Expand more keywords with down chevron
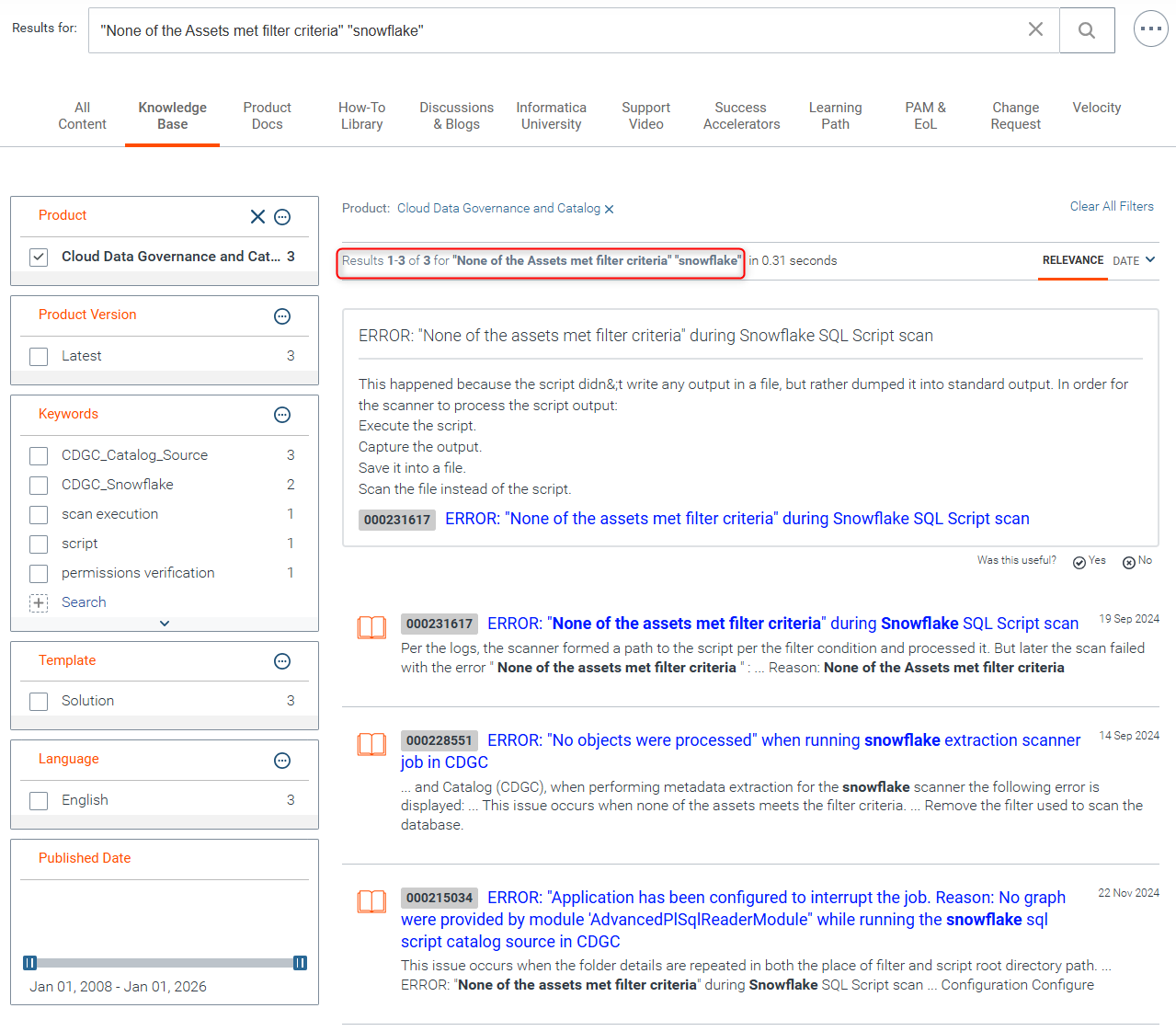Image resolution: width=1176 pixels, height=1031 pixels. 165,624
